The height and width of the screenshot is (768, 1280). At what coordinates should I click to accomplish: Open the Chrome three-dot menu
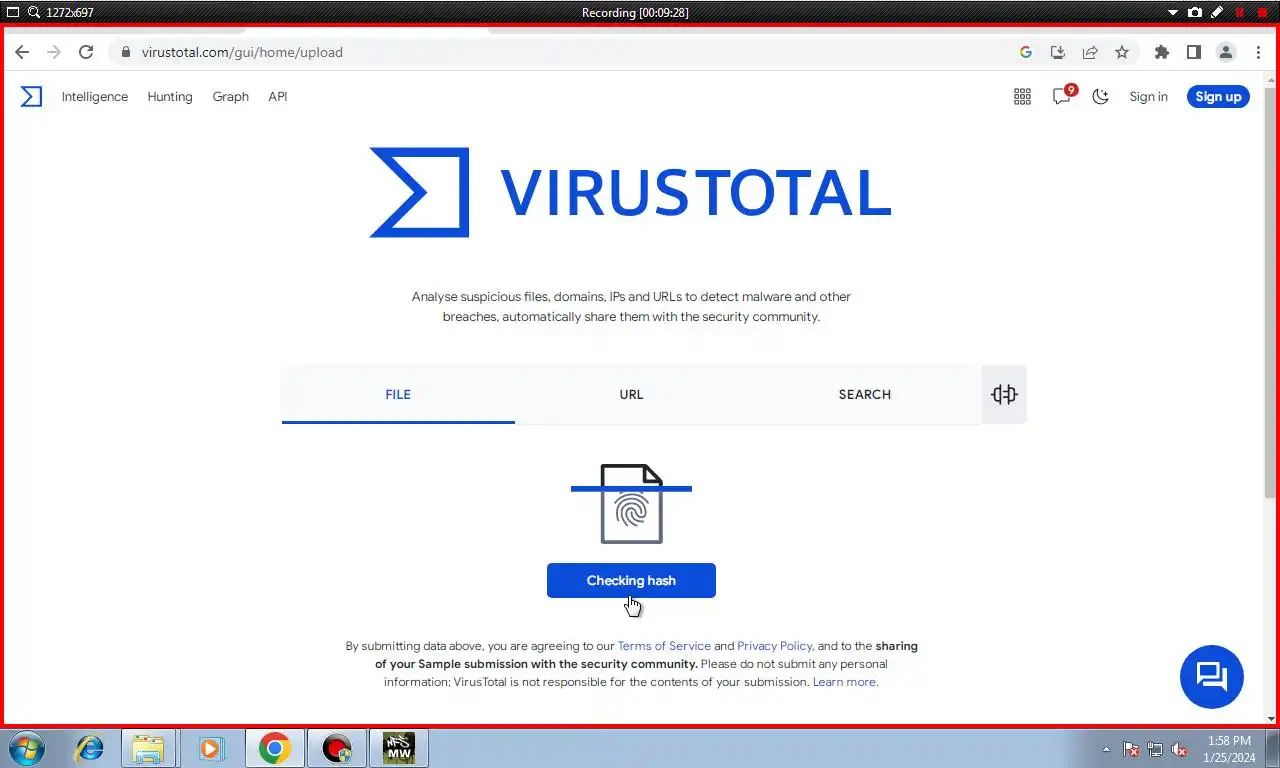point(1257,52)
